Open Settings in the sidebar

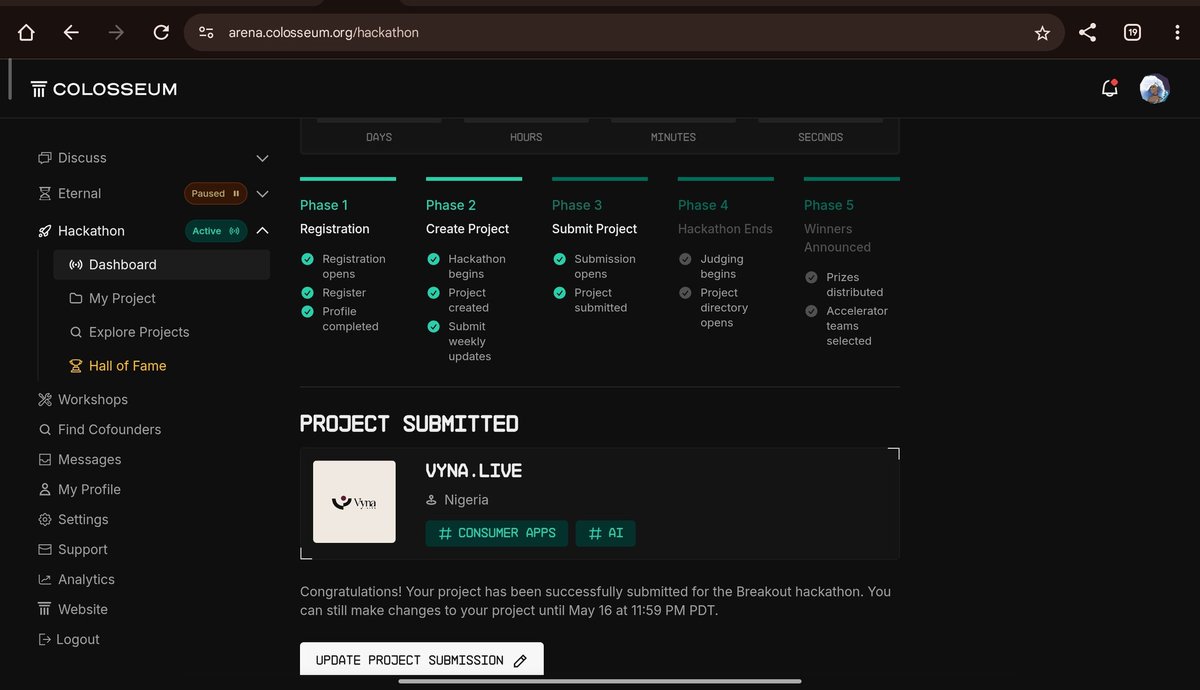click(x=83, y=519)
